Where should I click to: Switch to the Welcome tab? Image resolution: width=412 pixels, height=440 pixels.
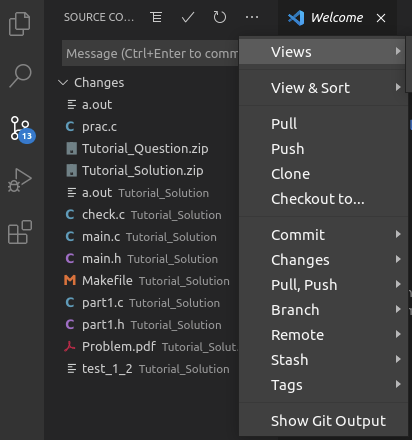pyautogui.click(x=337, y=17)
